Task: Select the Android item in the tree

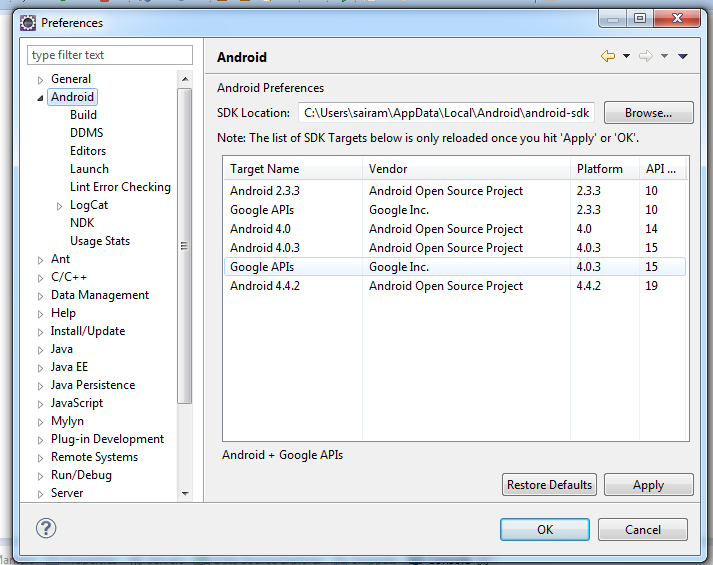Action: [72, 97]
